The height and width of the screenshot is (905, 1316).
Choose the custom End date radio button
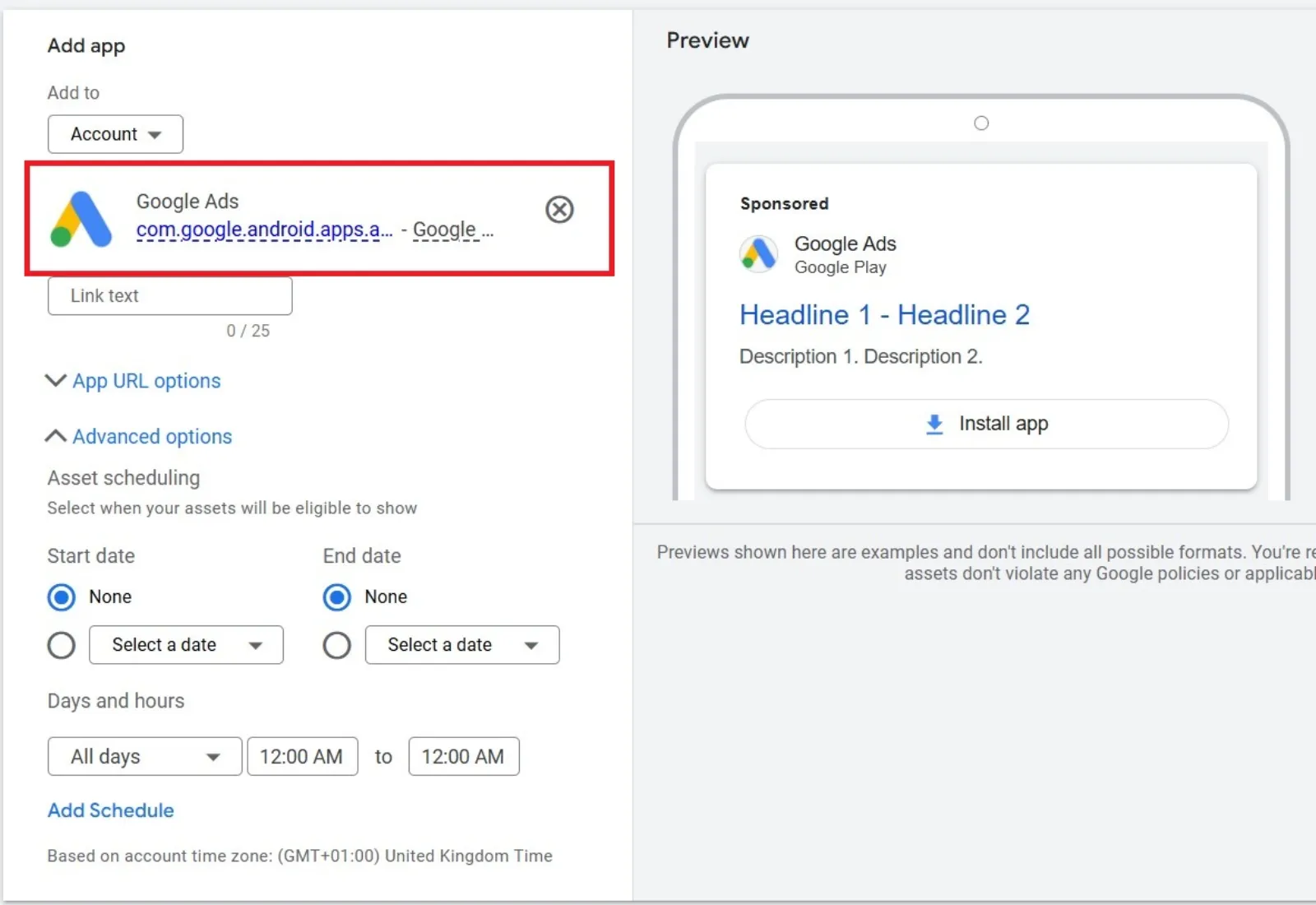coord(337,646)
